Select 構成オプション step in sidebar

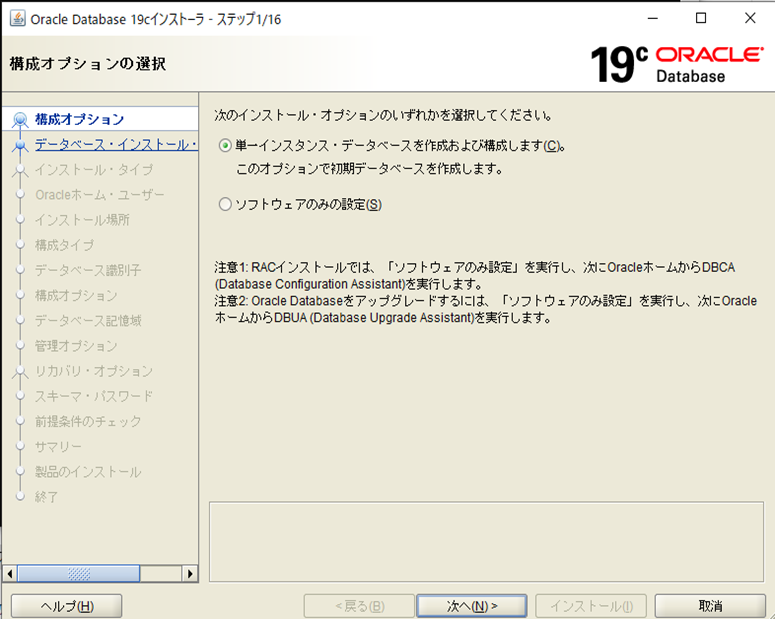coord(79,120)
